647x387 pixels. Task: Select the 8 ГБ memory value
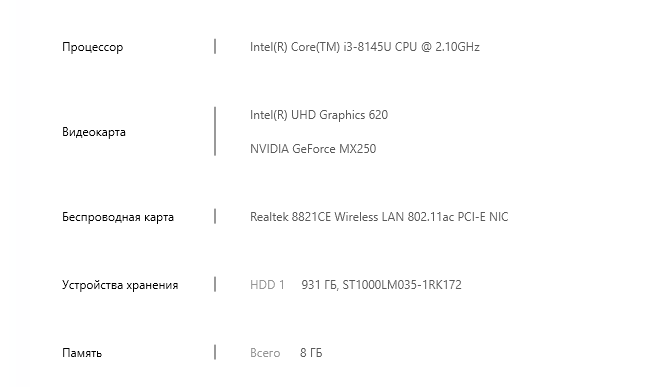[311, 353]
